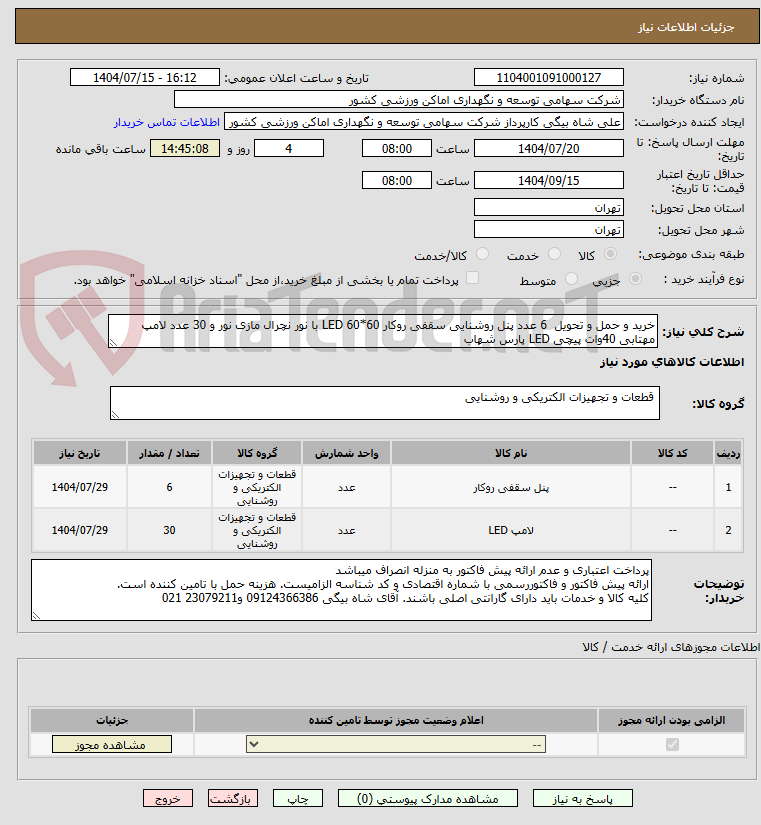The height and width of the screenshot is (825, 761).
Task: Click the واحد شمارش column header
Action: coord(346,453)
